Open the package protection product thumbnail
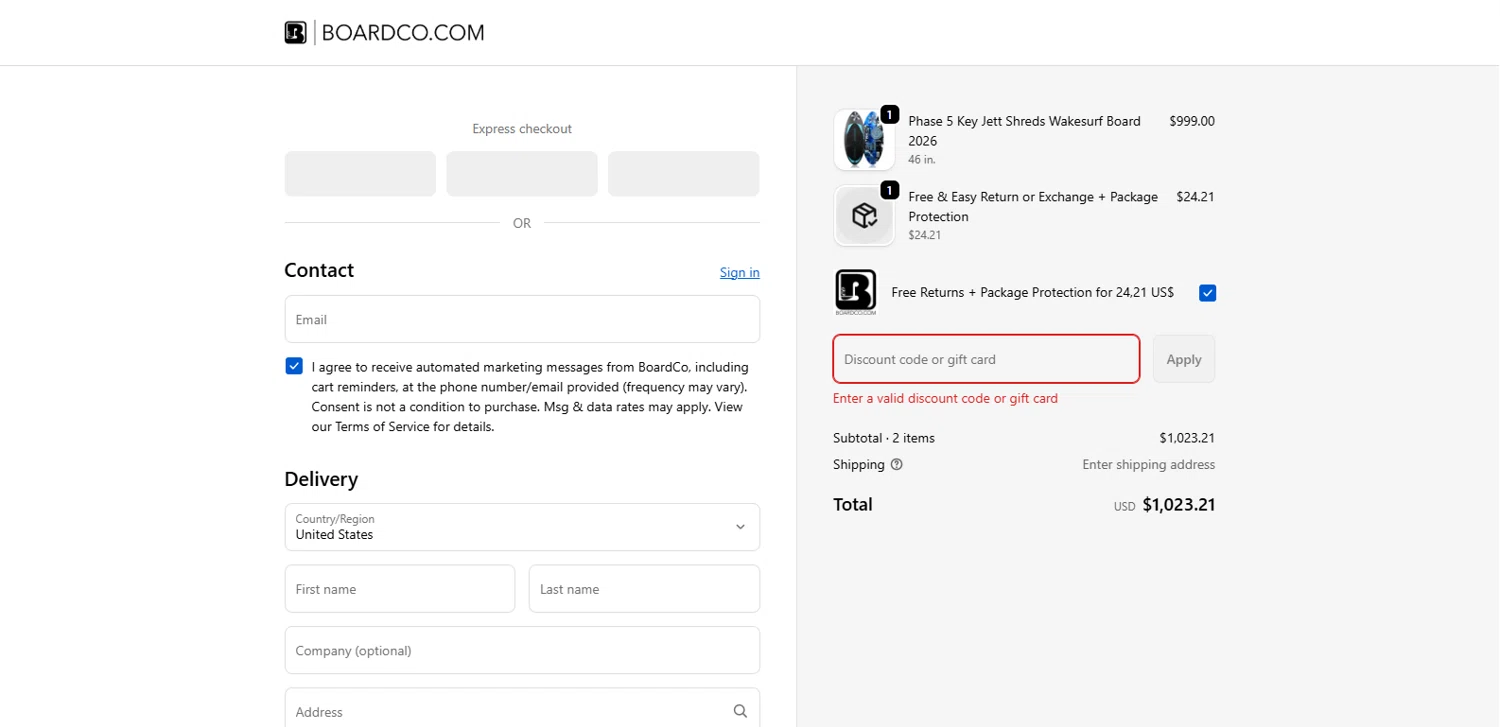Screen dimensions: 1500x727 coord(864,215)
